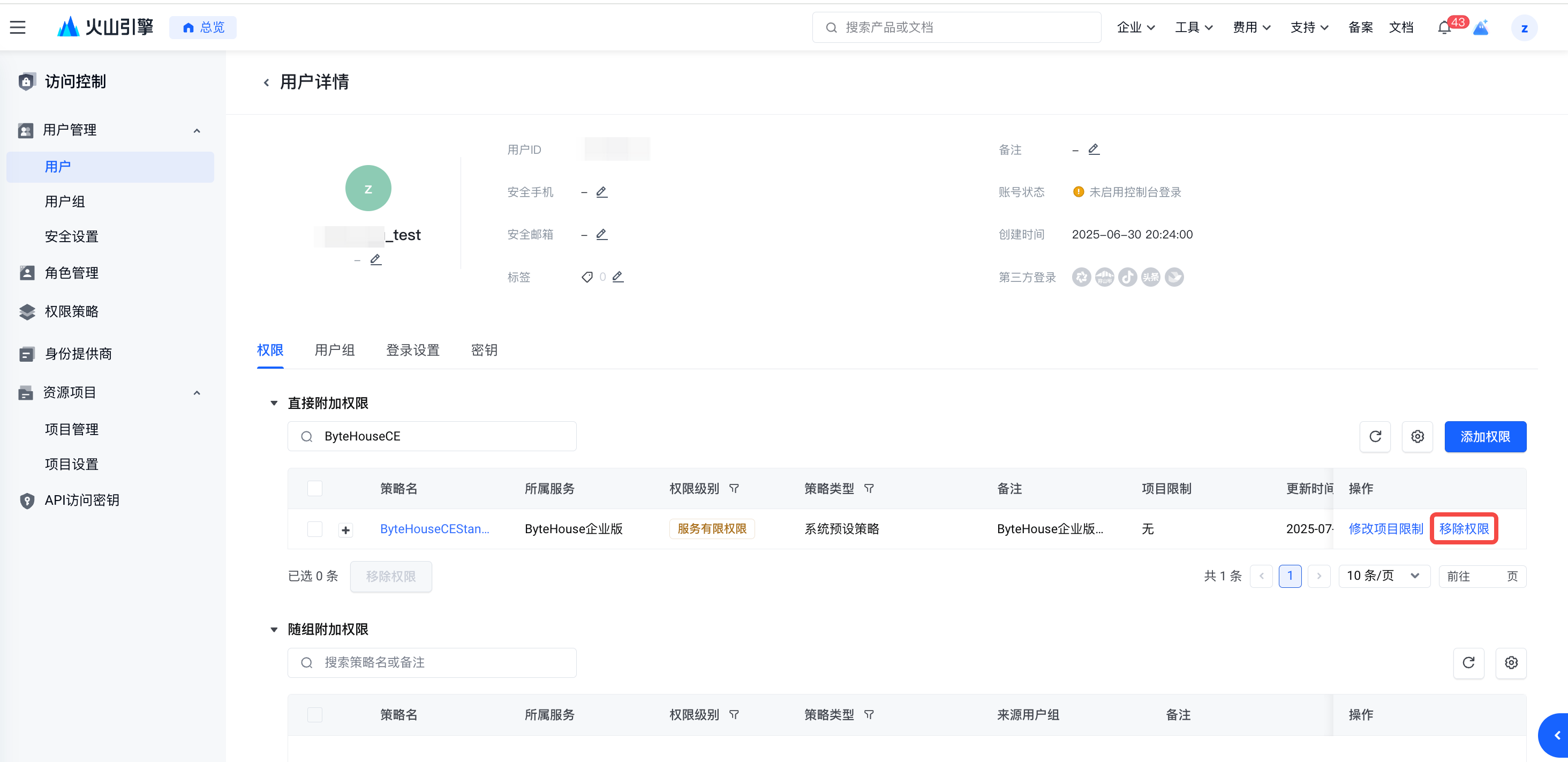The height and width of the screenshot is (762, 1568).
Task: Click the blue 添加权限 button
Action: point(1484,436)
